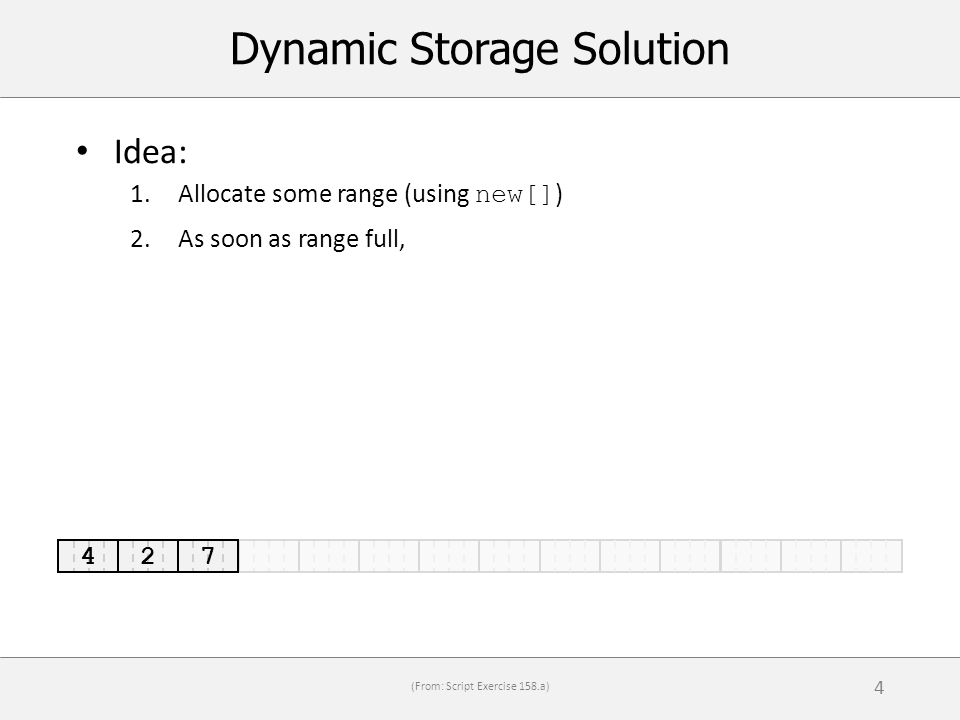Click the list number '1.' marker
The image size is (960, 720).
coord(140,194)
